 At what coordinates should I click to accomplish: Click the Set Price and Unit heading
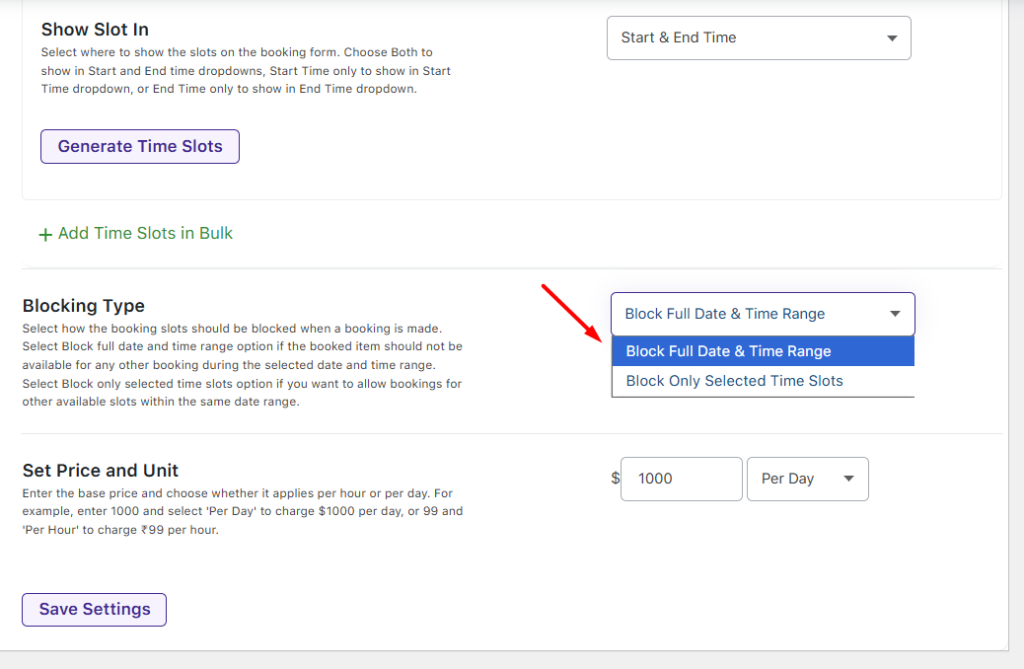click(x=100, y=471)
